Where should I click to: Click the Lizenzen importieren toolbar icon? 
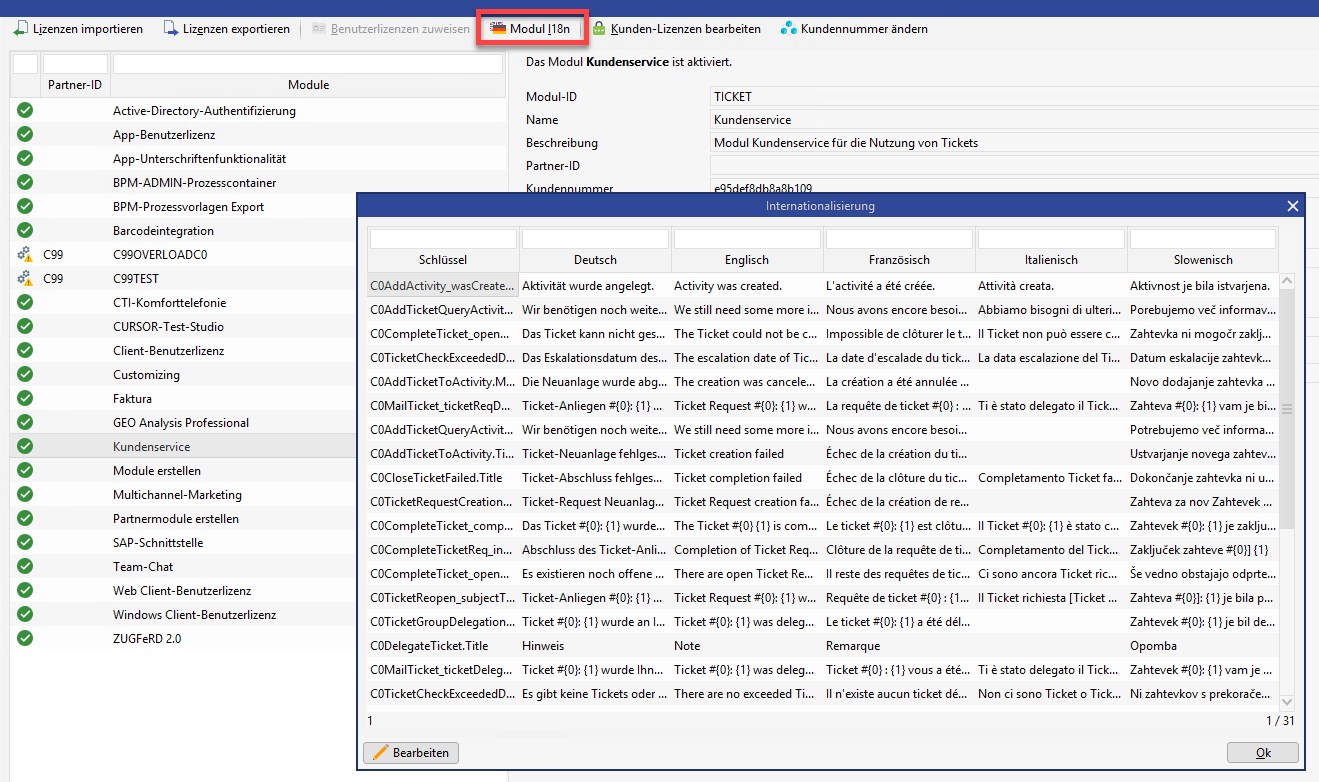[20, 29]
